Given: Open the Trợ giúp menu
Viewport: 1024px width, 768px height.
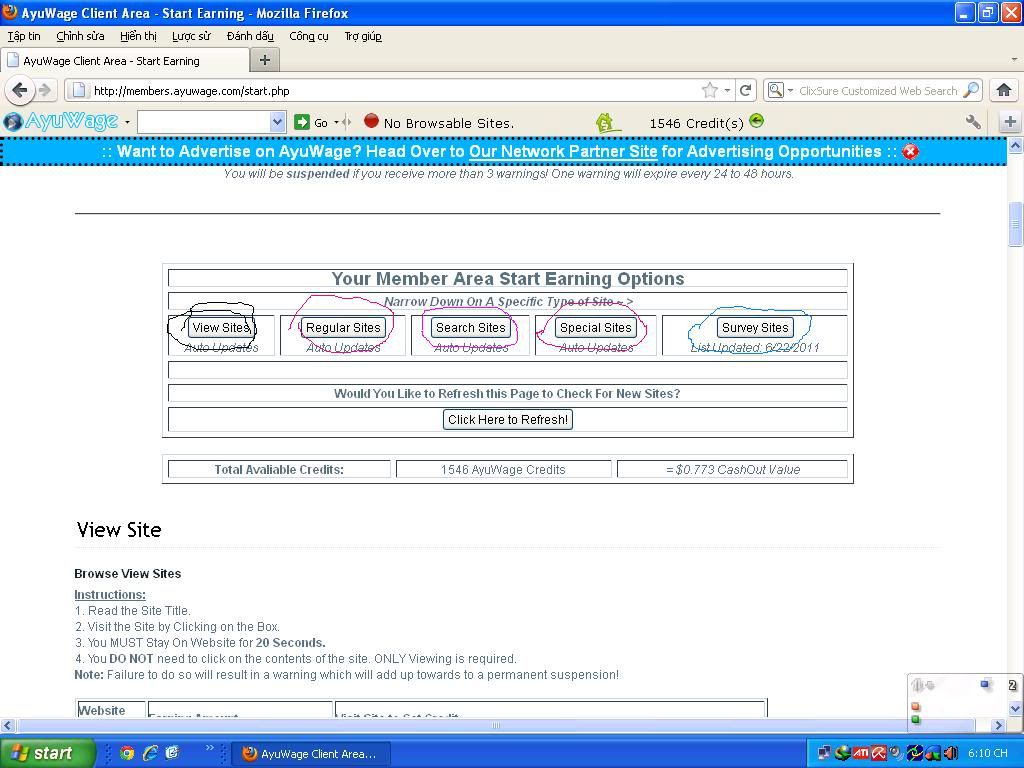Looking at the screenshot, I should click(363, 36).
